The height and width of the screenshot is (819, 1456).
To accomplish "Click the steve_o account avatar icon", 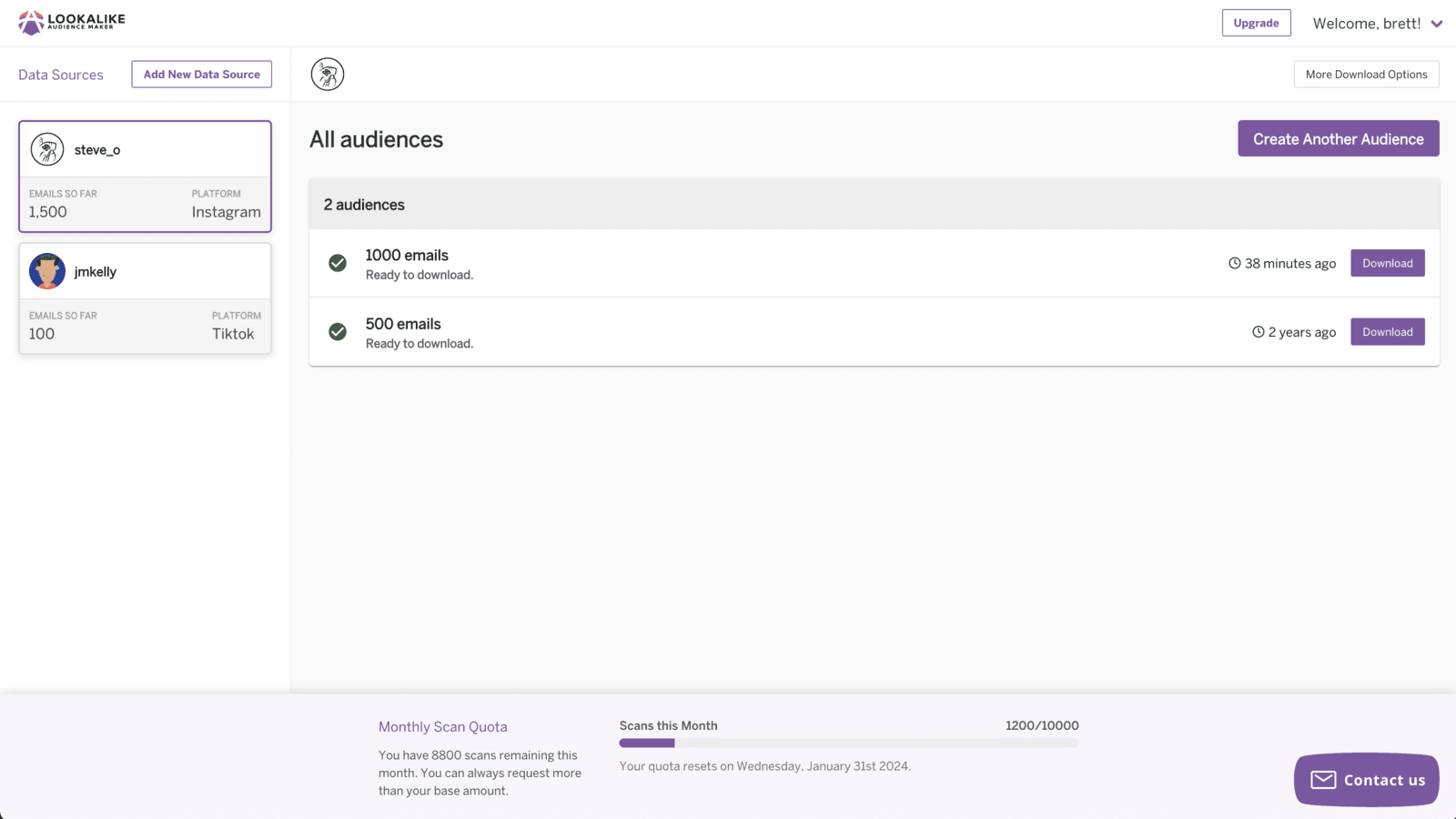I will point(46,149).
